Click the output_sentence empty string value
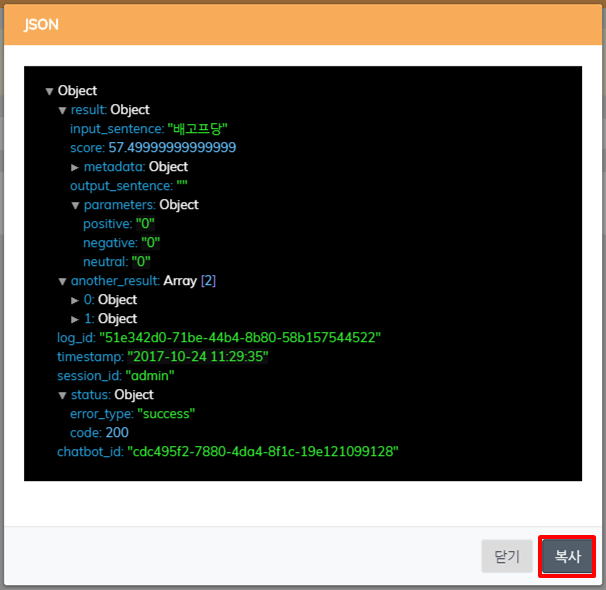 click(182, 185)
